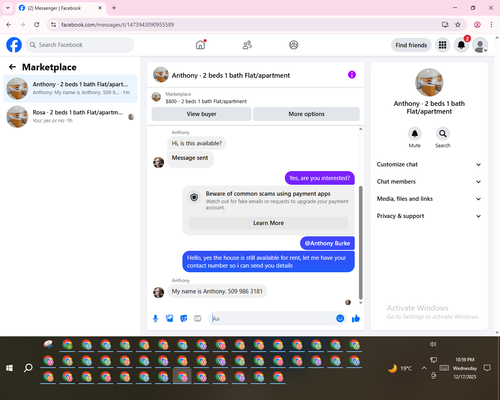
Task: Expand Privacy & support section
Action: click(429, 216)
